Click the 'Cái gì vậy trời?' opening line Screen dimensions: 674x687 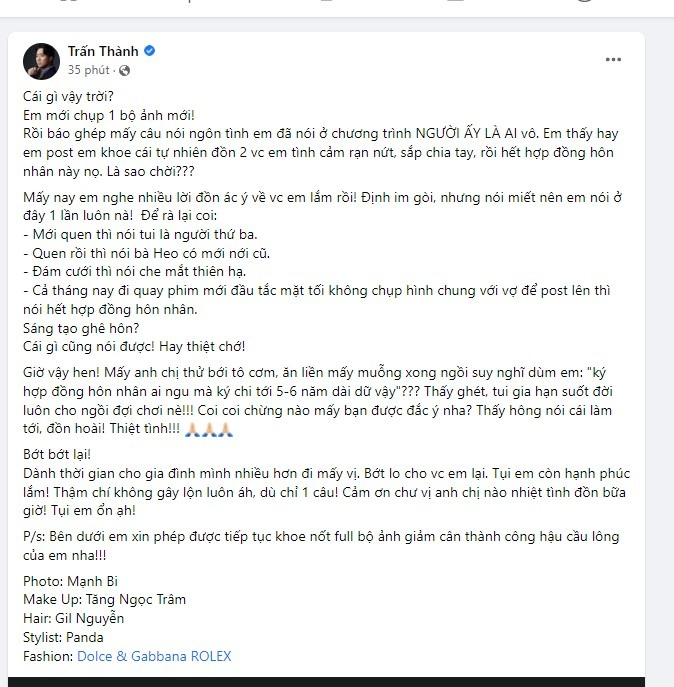(x=68, y=96)
